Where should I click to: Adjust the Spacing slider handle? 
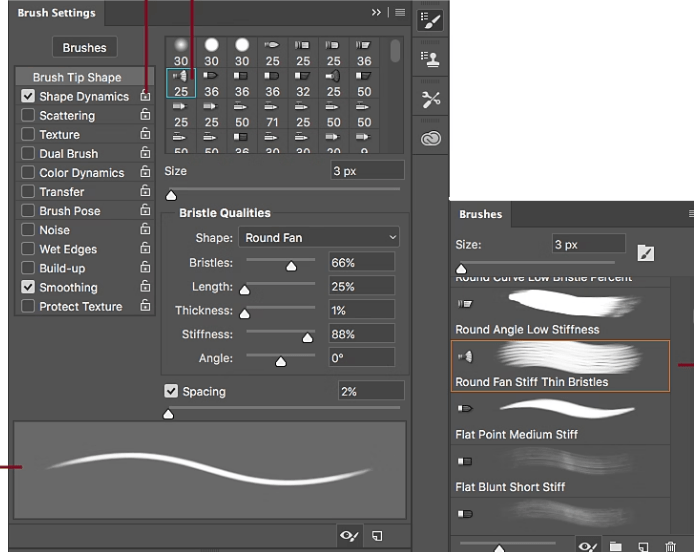coord(168,414)
